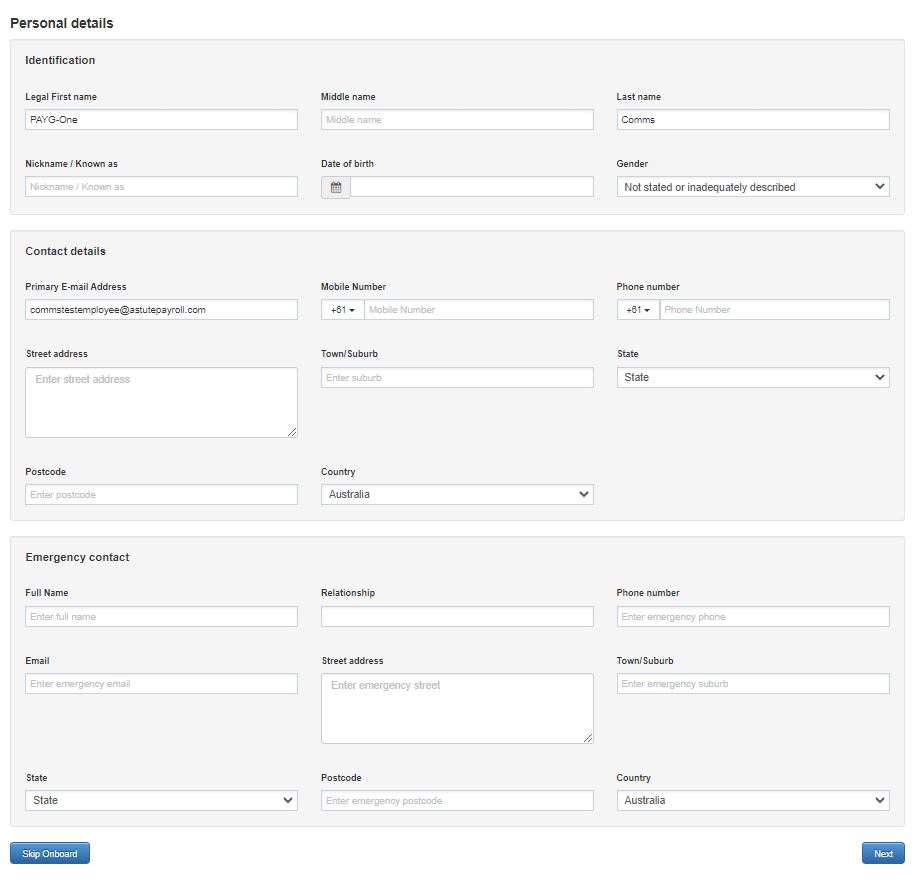This screenshot has height=879, width=917.
Task: Click the Nickname / Known as field
Action: pyautogui.click(x=161, y=187)
